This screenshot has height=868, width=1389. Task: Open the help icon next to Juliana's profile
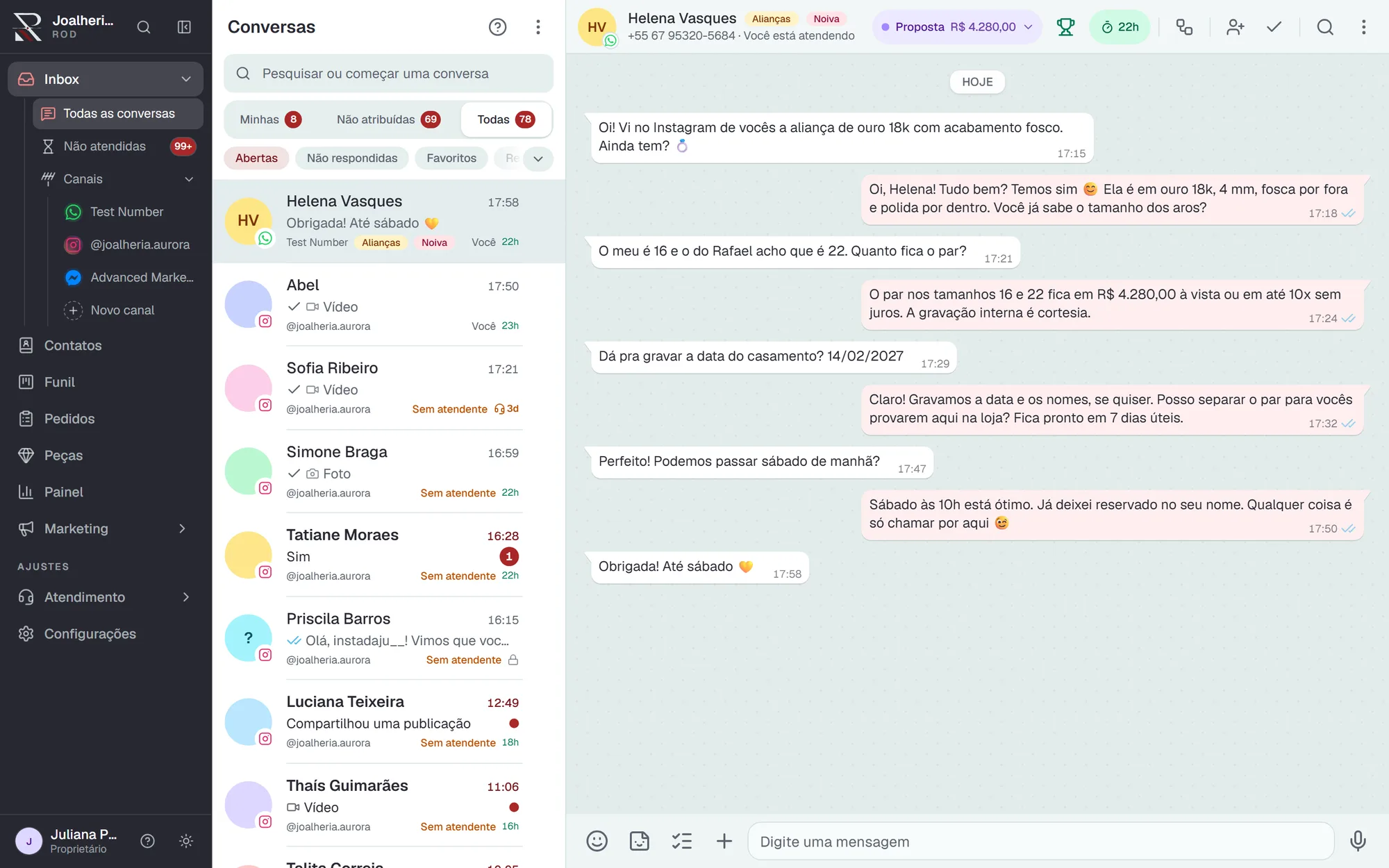point(147,841)
